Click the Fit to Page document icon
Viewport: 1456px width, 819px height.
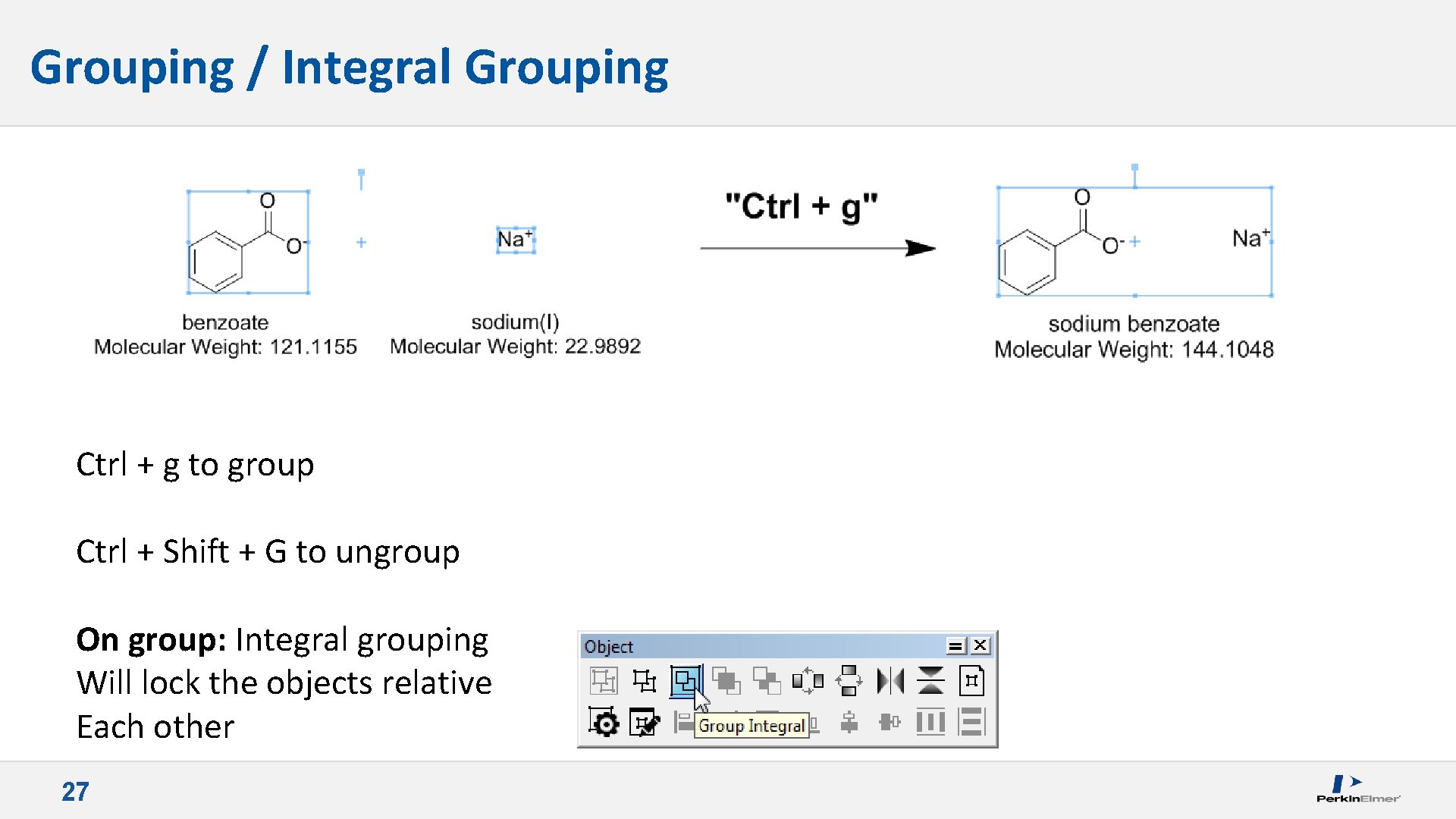click(971, 681)
